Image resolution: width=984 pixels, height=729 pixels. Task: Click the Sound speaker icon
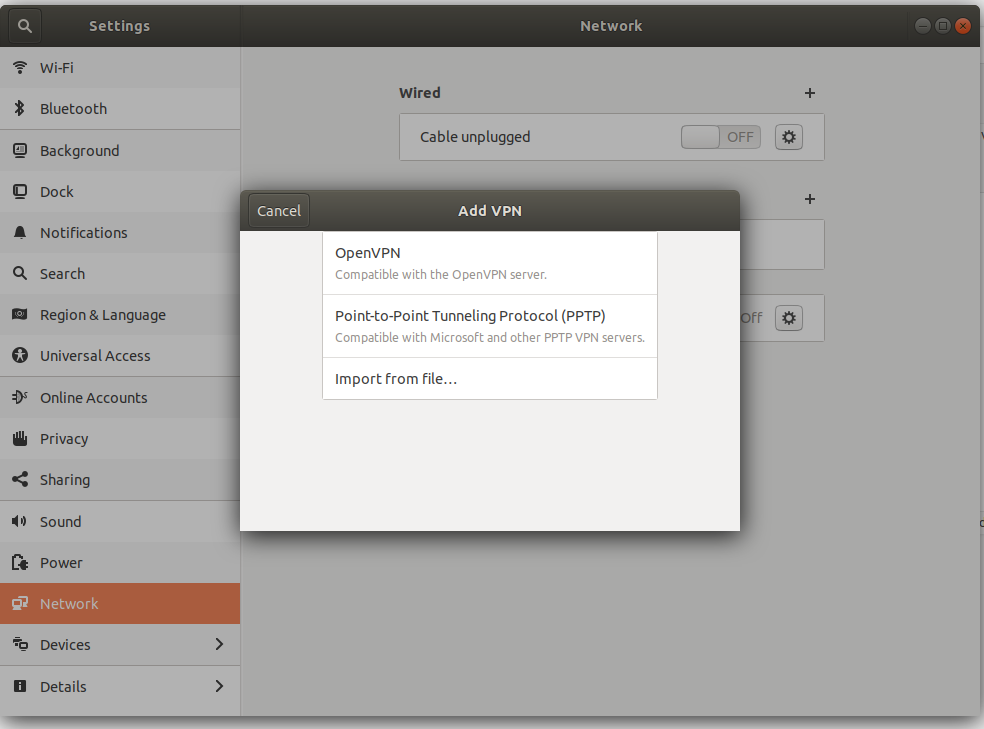pyautogui.click(x=20, y=521)
